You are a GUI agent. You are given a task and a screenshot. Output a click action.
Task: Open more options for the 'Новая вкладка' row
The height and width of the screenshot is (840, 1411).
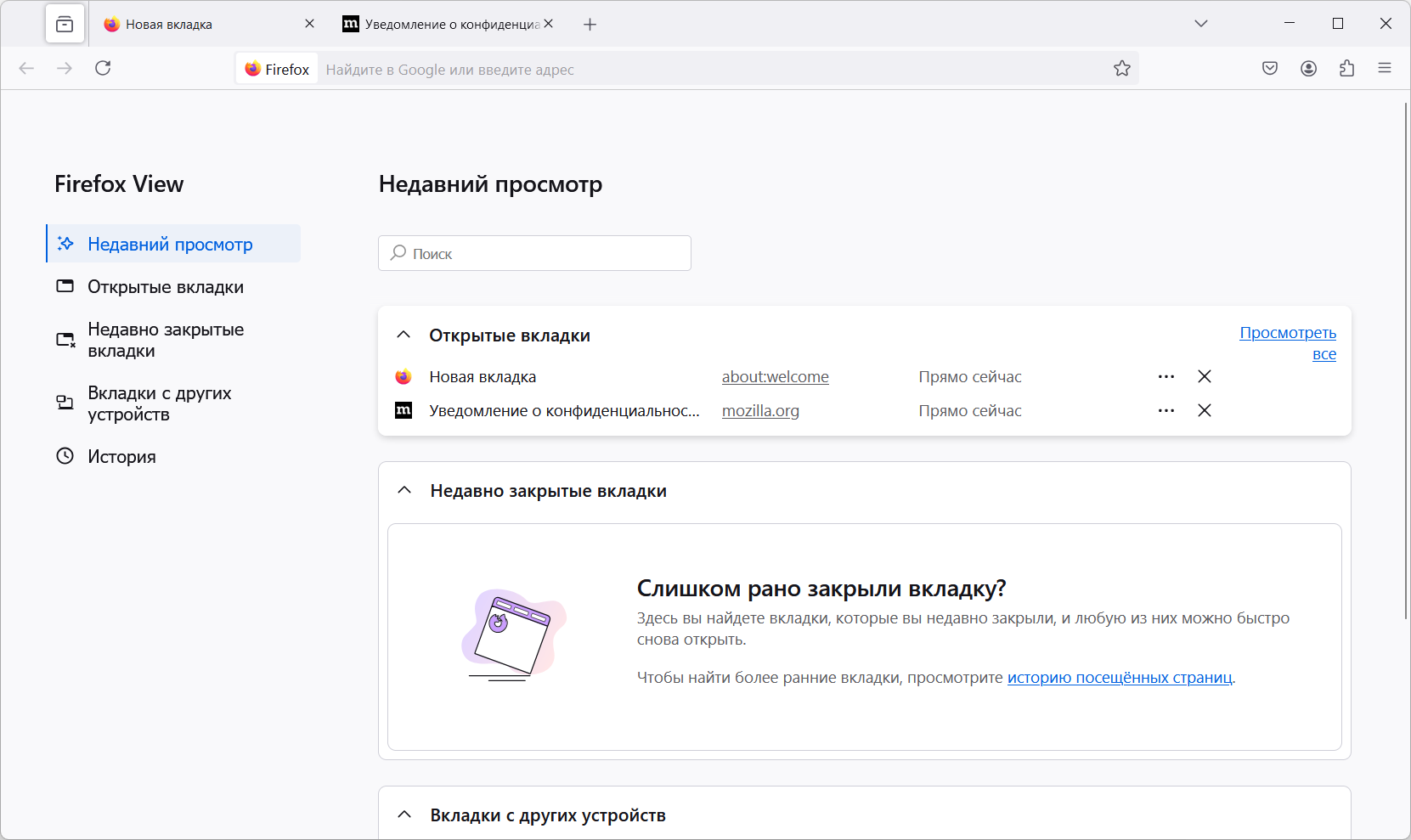coord(1166,376)
